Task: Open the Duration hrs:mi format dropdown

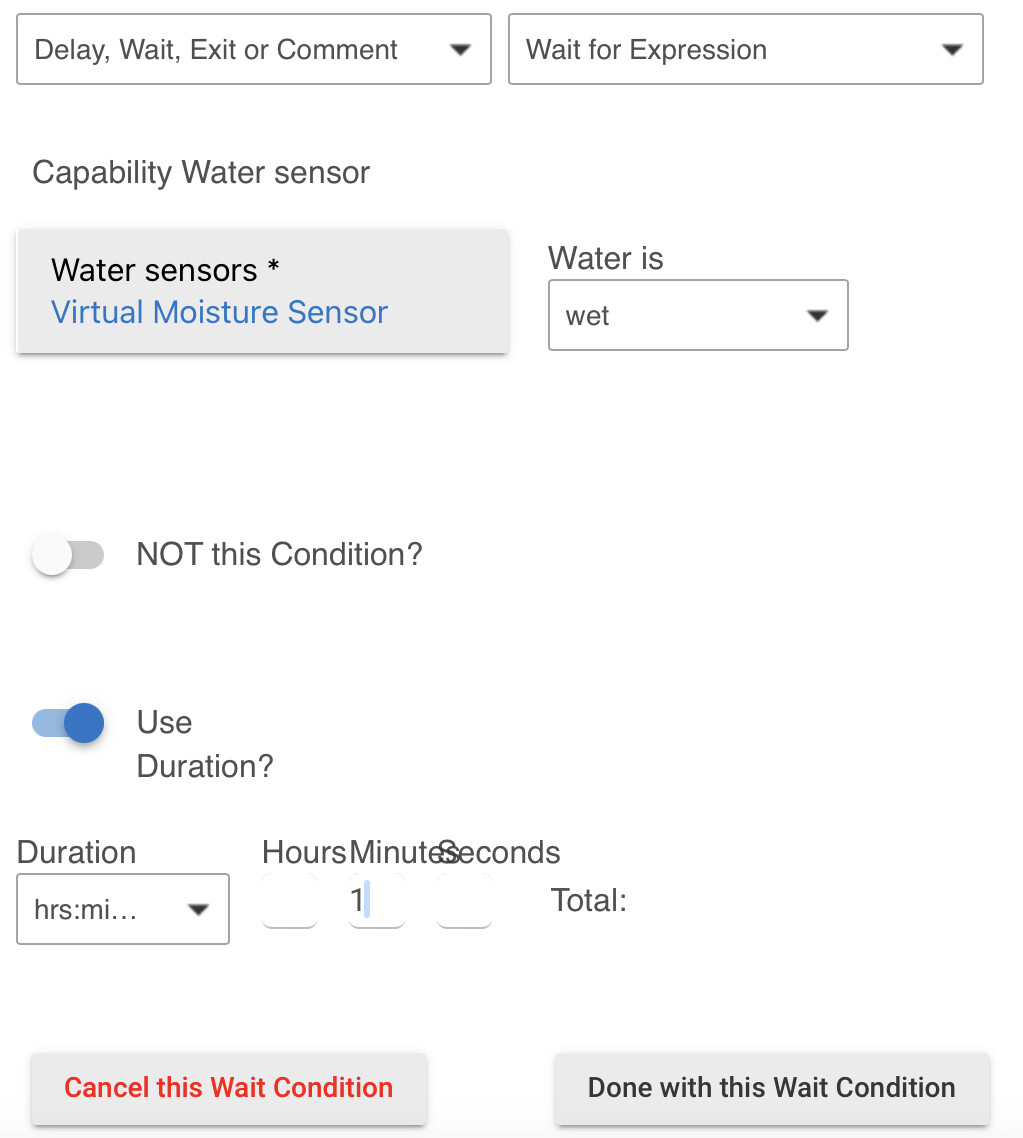Action: click(x=123, y=909)
